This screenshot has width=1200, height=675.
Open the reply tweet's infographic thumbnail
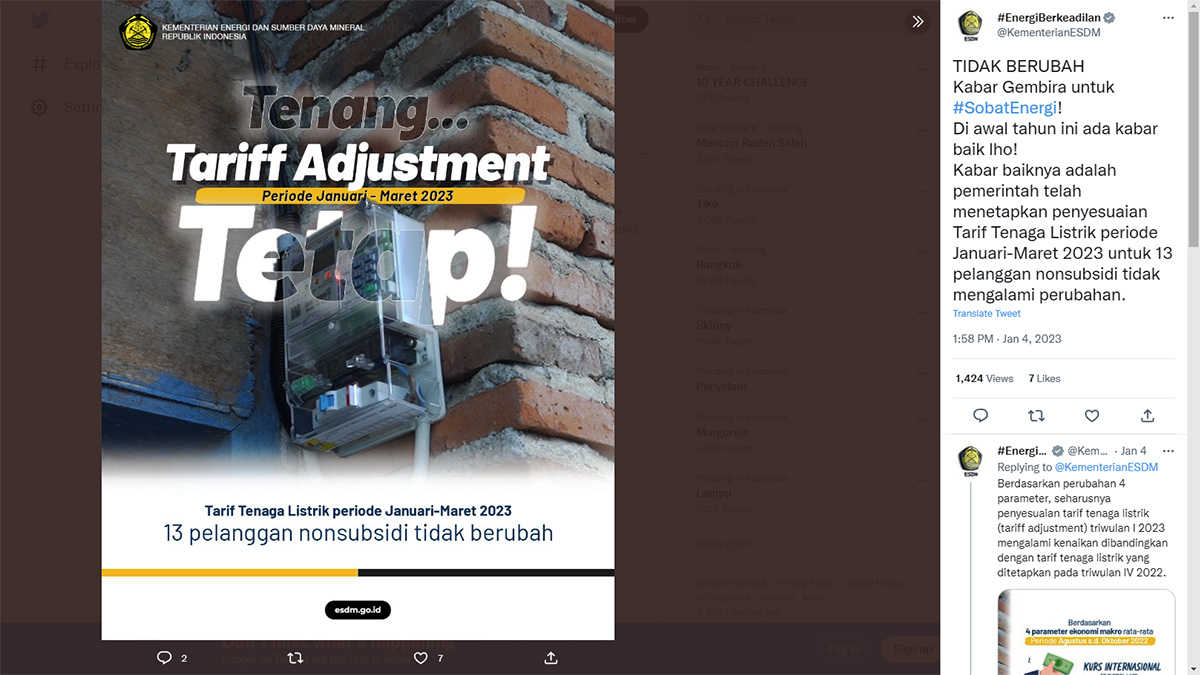[1086, 632]
